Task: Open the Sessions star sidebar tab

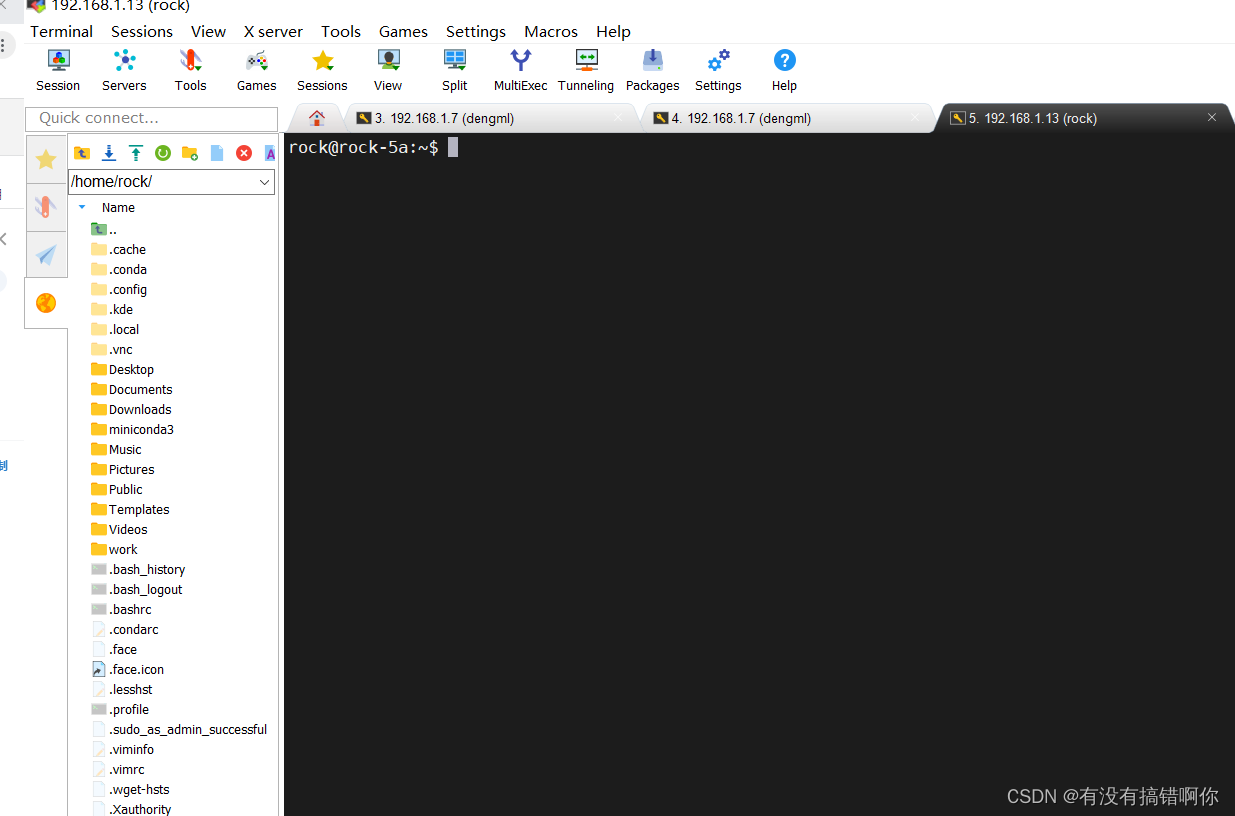Action: coord(46,159)
